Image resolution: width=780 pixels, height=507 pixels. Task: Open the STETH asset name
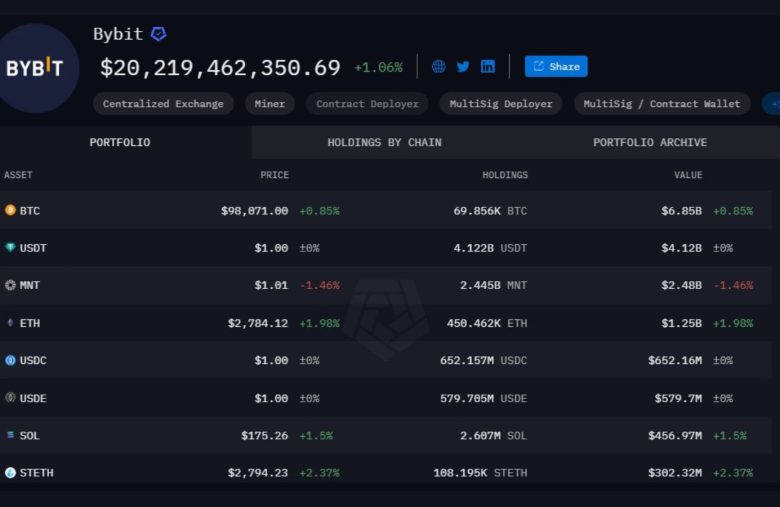[36, 473]
